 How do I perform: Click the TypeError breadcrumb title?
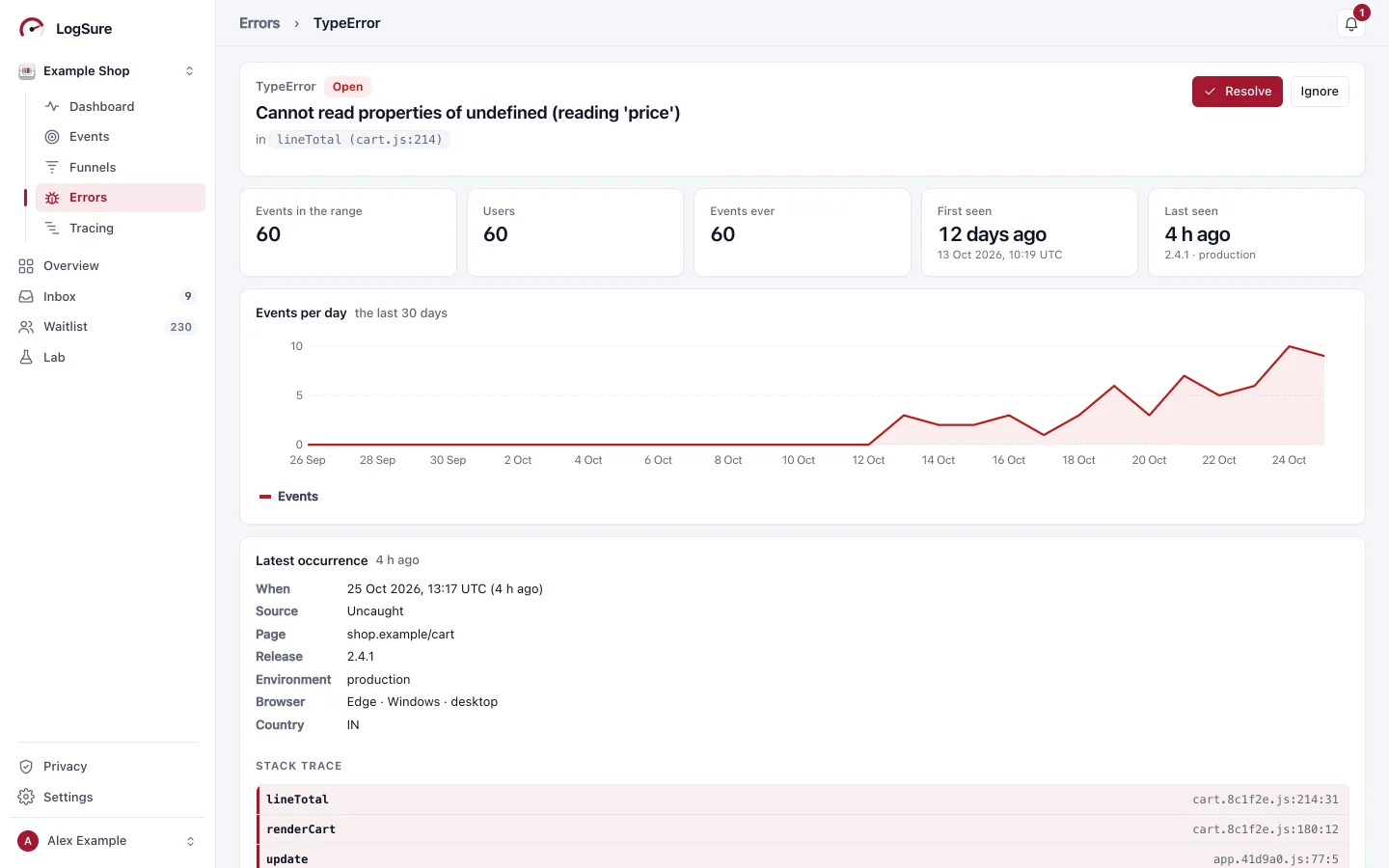pyautogui.click(x=346, y=23)
